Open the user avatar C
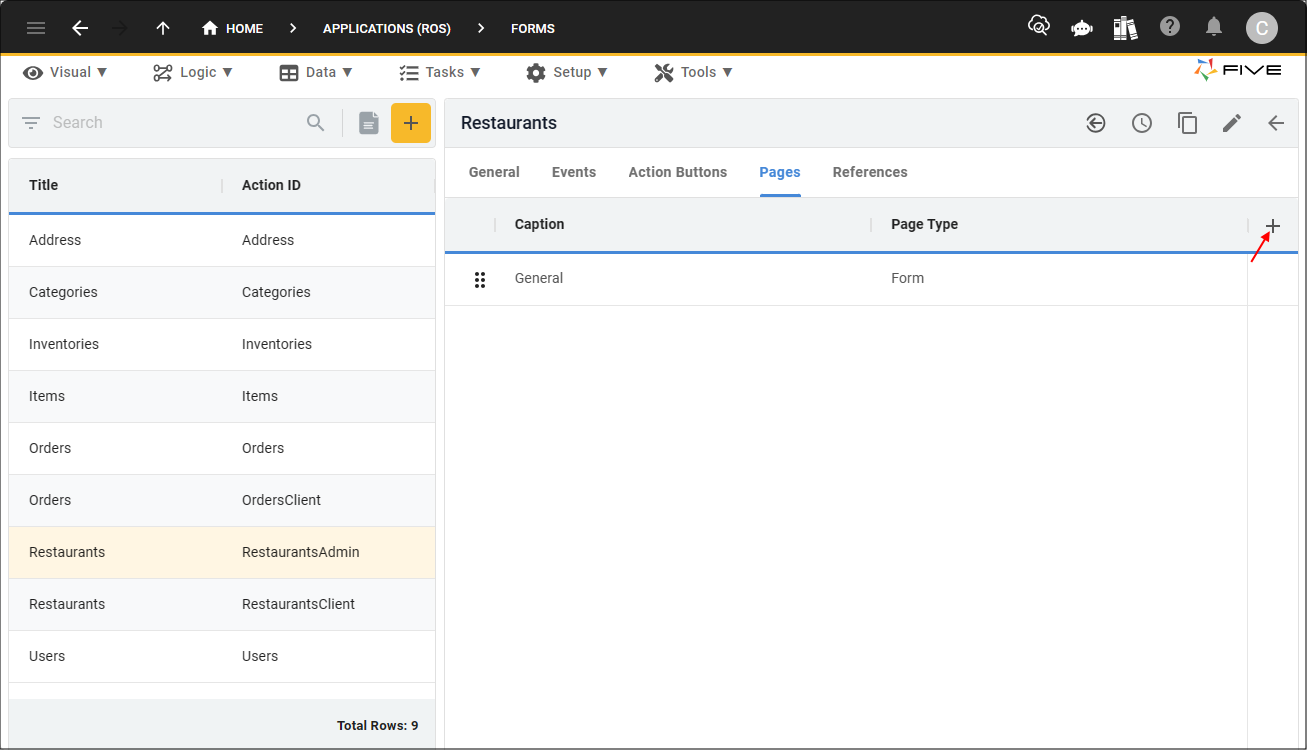Screen dimensions: 1307x750 [1262, 28]
